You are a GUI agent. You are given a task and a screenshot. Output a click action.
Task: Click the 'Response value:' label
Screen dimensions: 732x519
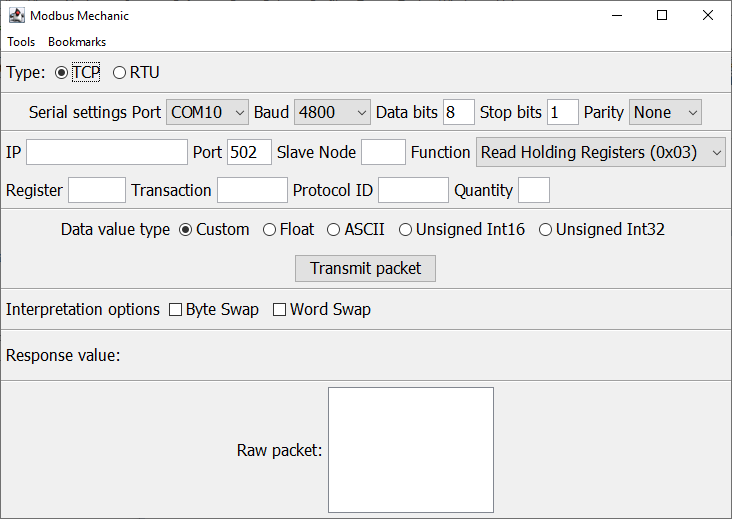[x=63, y=356]
